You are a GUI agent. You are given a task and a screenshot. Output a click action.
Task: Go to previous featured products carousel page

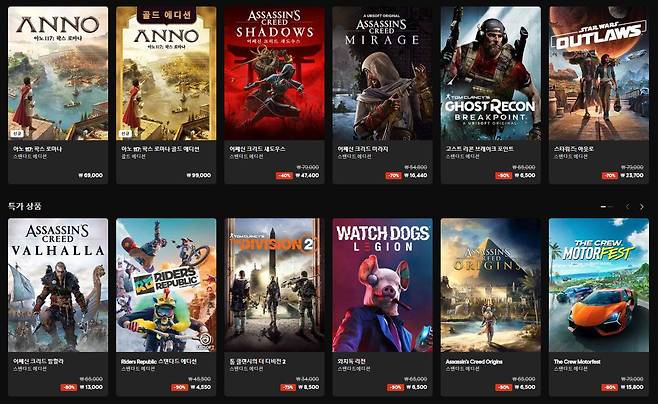point(628,206)
